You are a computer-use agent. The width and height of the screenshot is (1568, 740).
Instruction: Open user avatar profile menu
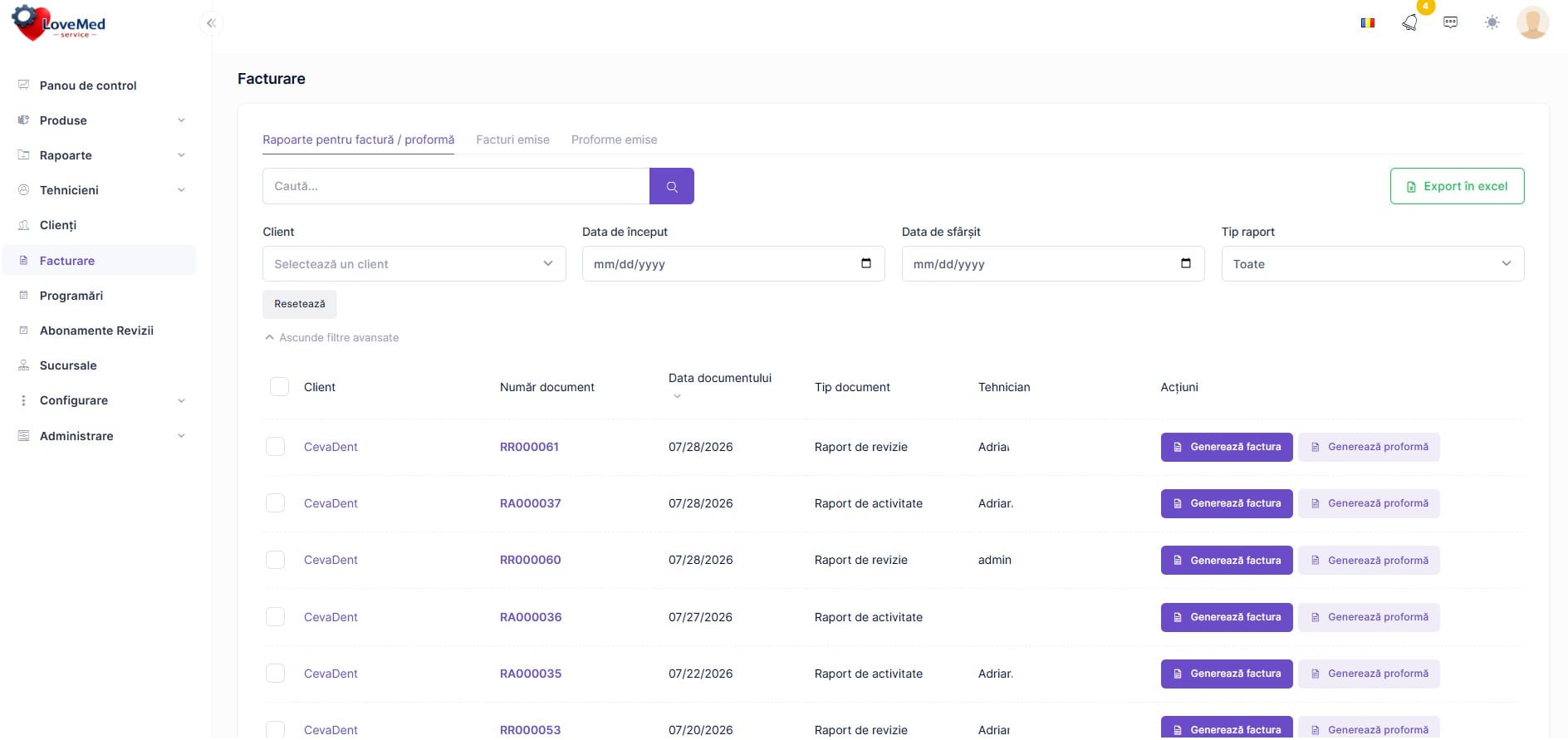(1532, 22)
